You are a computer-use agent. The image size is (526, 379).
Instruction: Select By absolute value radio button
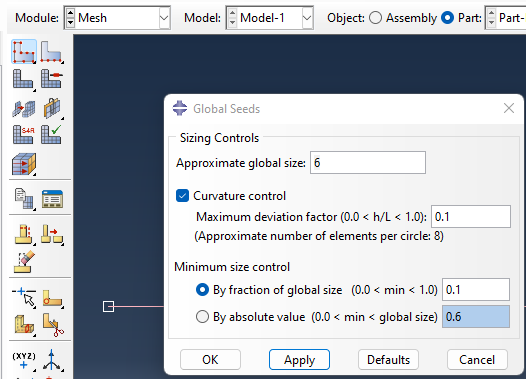pyautogui.click(x=202, y=317)
